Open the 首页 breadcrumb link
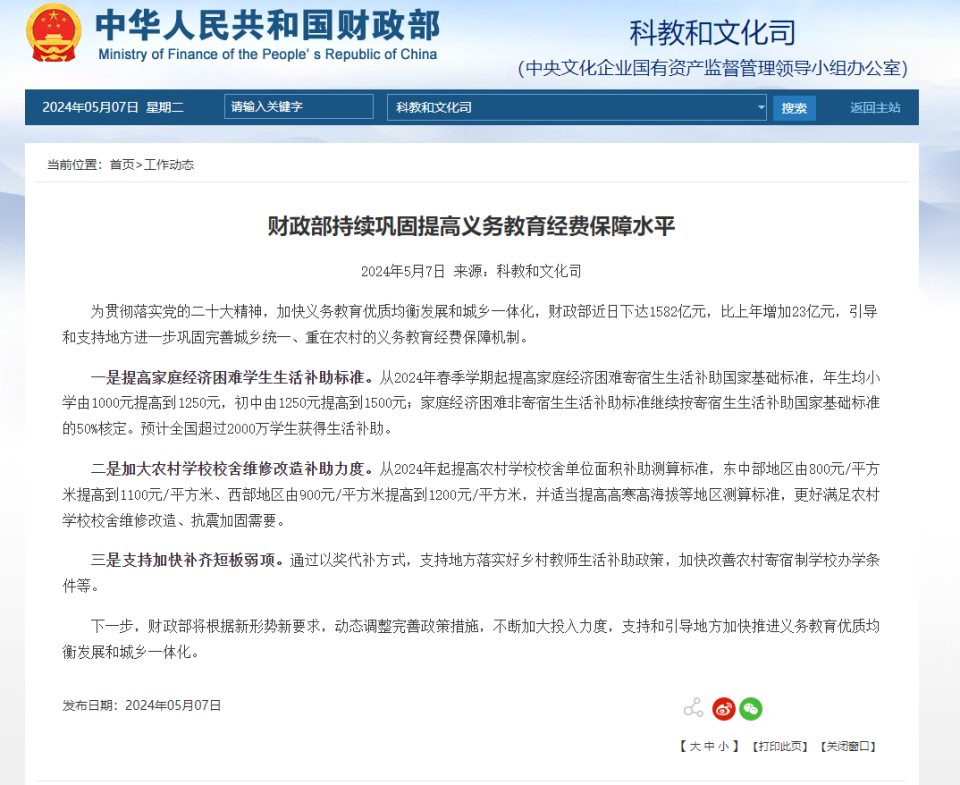Screen dimensions: 960x785 pyautogui.click(x=120, y=164)
